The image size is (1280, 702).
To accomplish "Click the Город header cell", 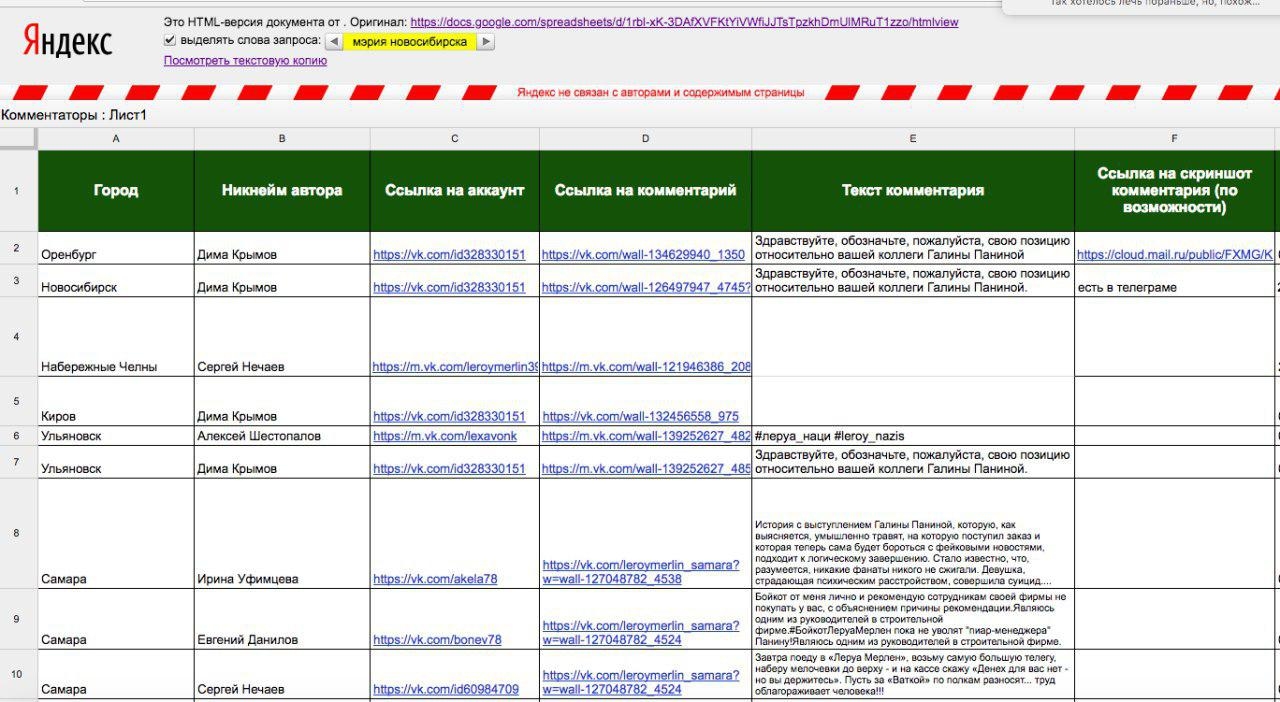I will pos(116,191).
